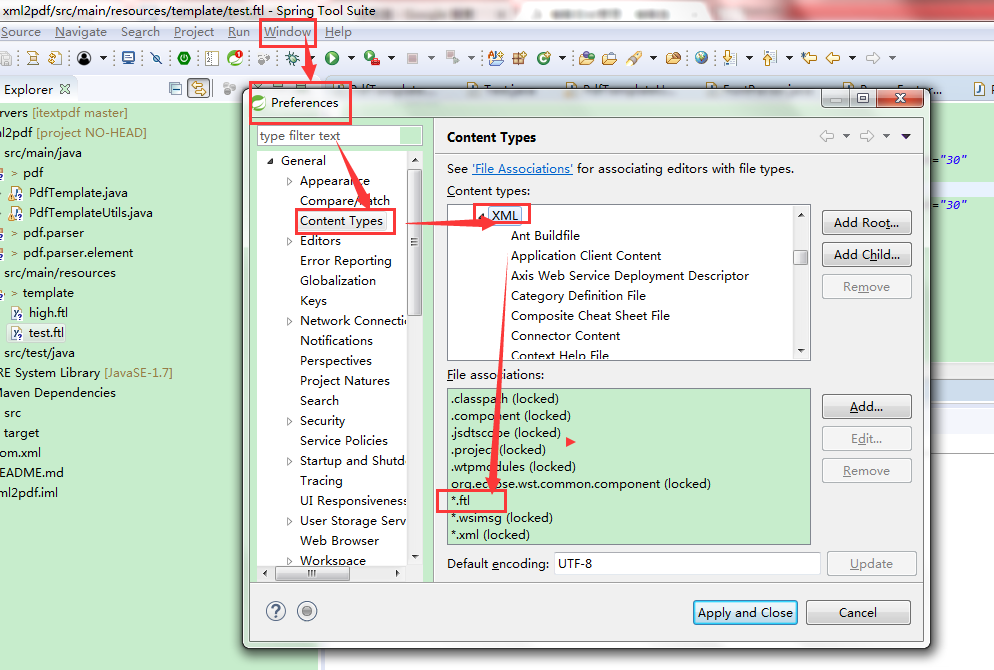Click the Debug bug icon in toolbar
Screen dimensions: 994x670
pyautogui.click(x=292, y=58)
